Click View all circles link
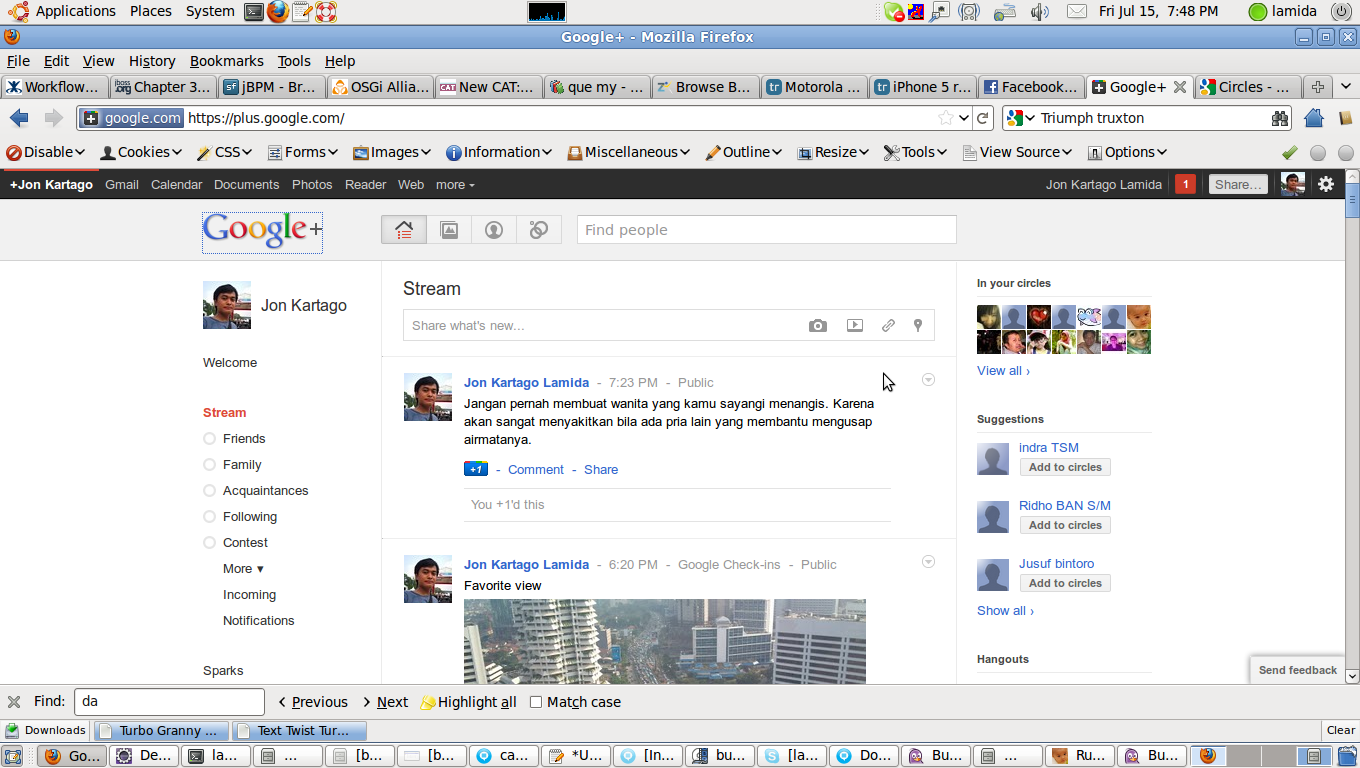Screen dimensions: 1360x768 click(1003, 371)
